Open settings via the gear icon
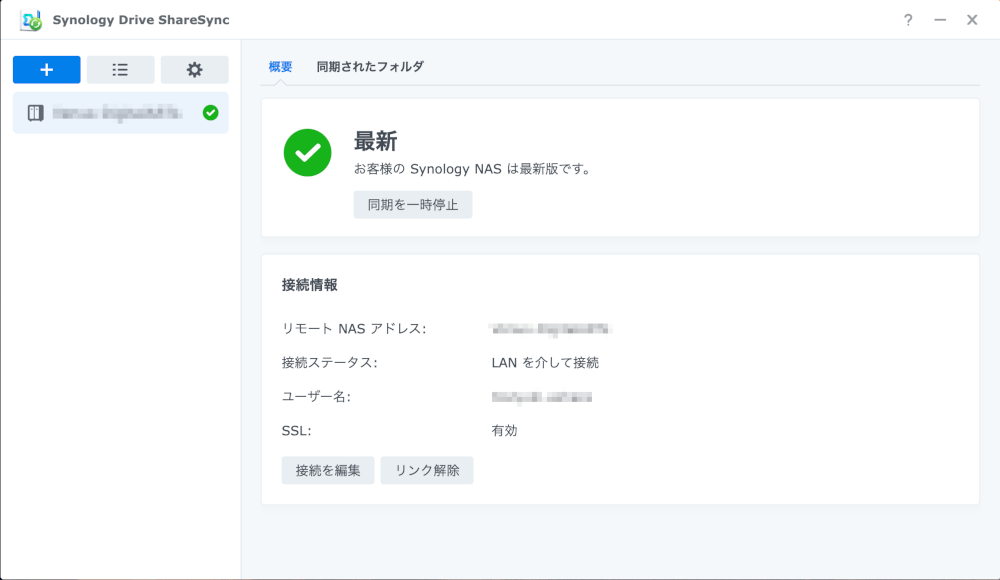This screenshot has width=1000, height=580. point(195,70)
